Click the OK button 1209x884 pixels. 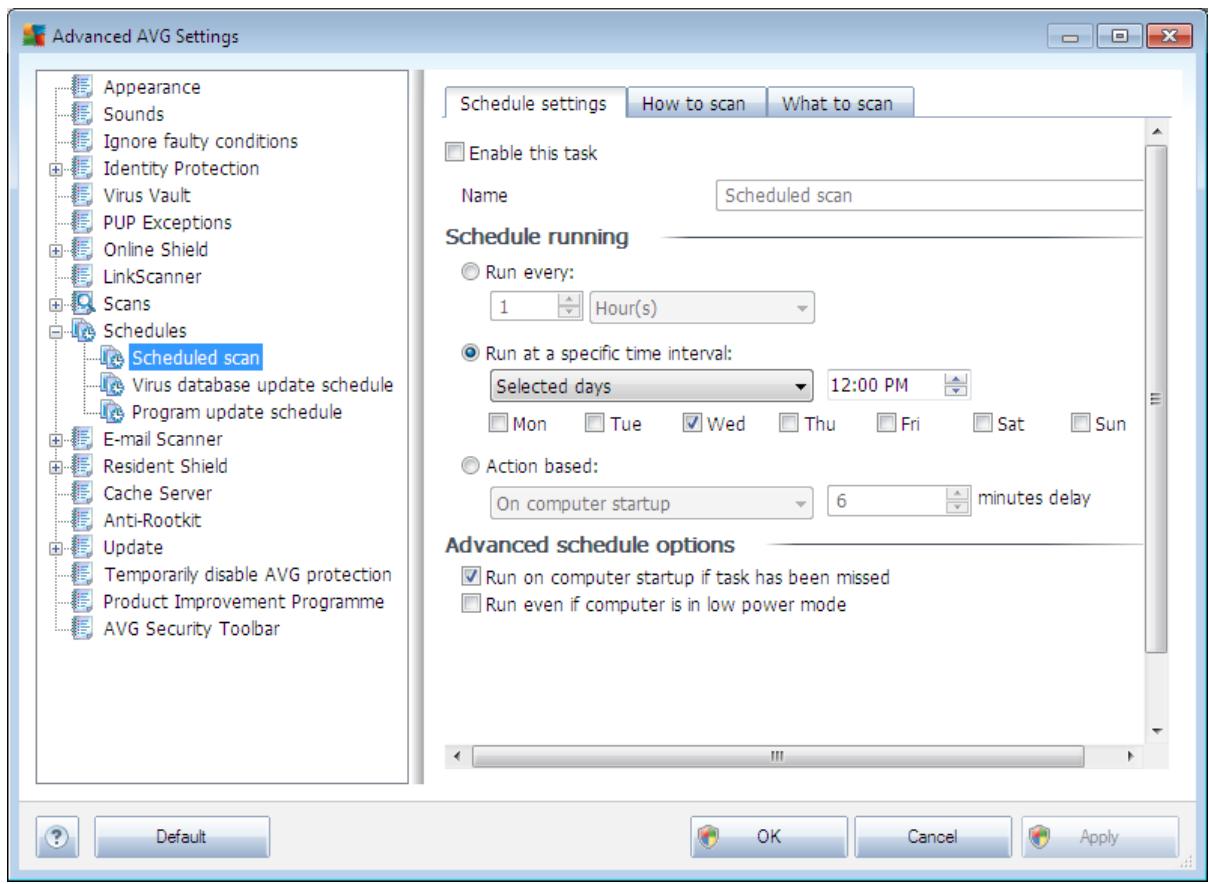point(768,837)
